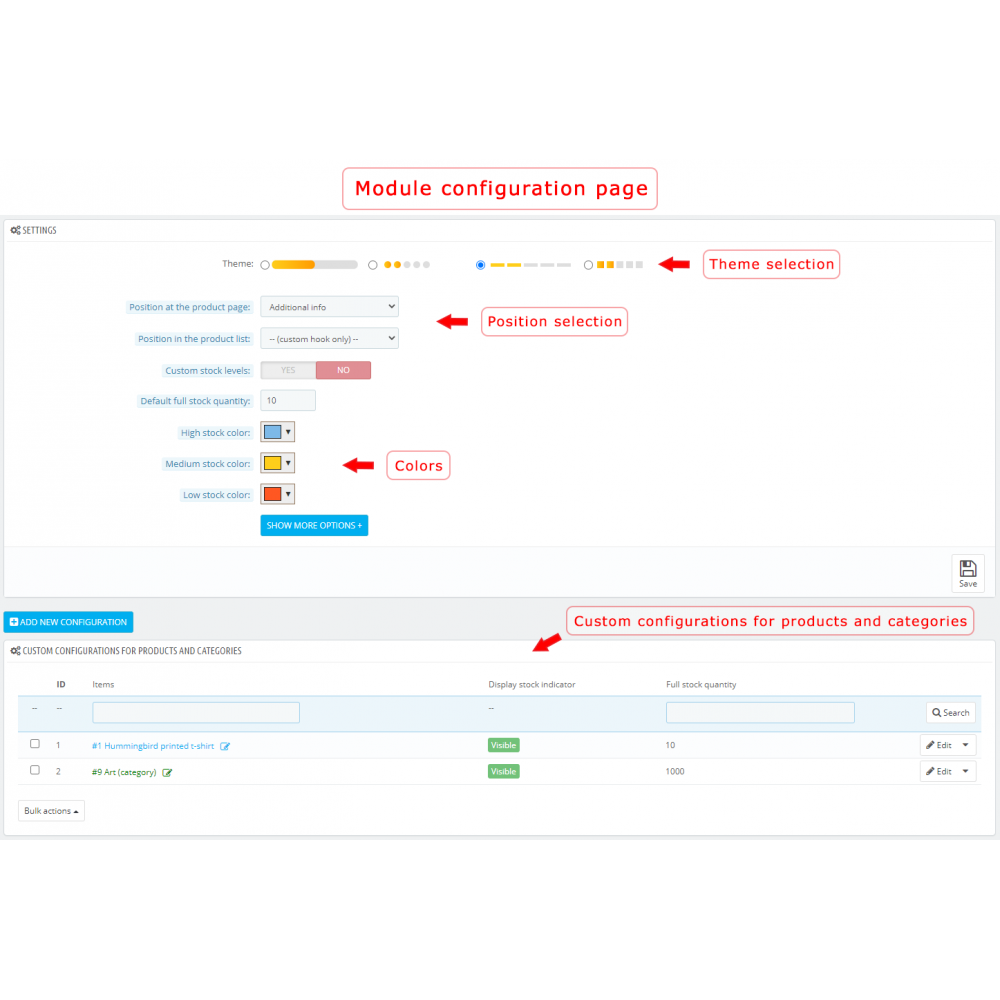Click the Custom Configurations gear icon
The height and width of the screenshot is (1000, 1000).
(x=14, y=650)
